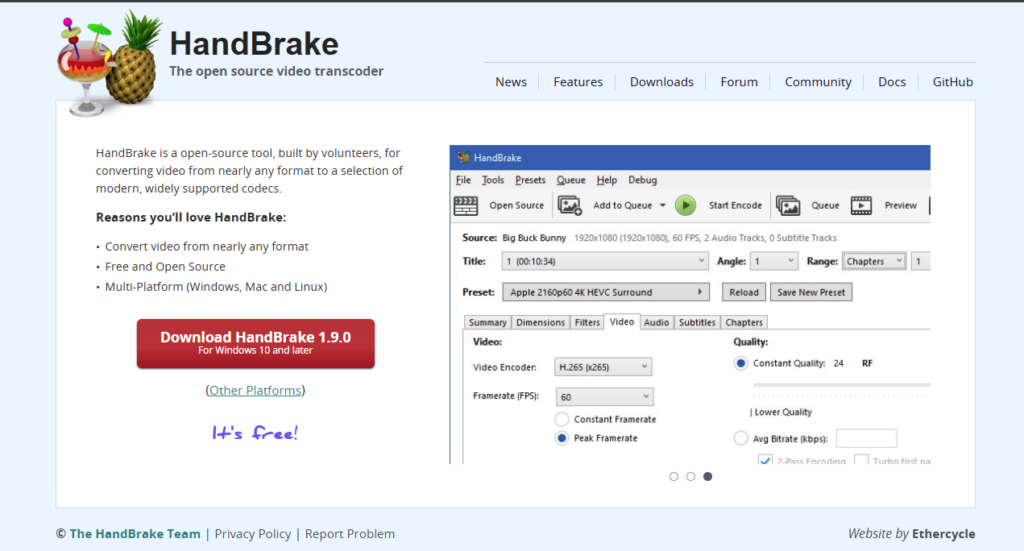This screenshot has width=1024, height=551.
Task: Open the Framerate (FPS) dropdown set to 60
Action: pyautogui.click(x=605, y=397)
